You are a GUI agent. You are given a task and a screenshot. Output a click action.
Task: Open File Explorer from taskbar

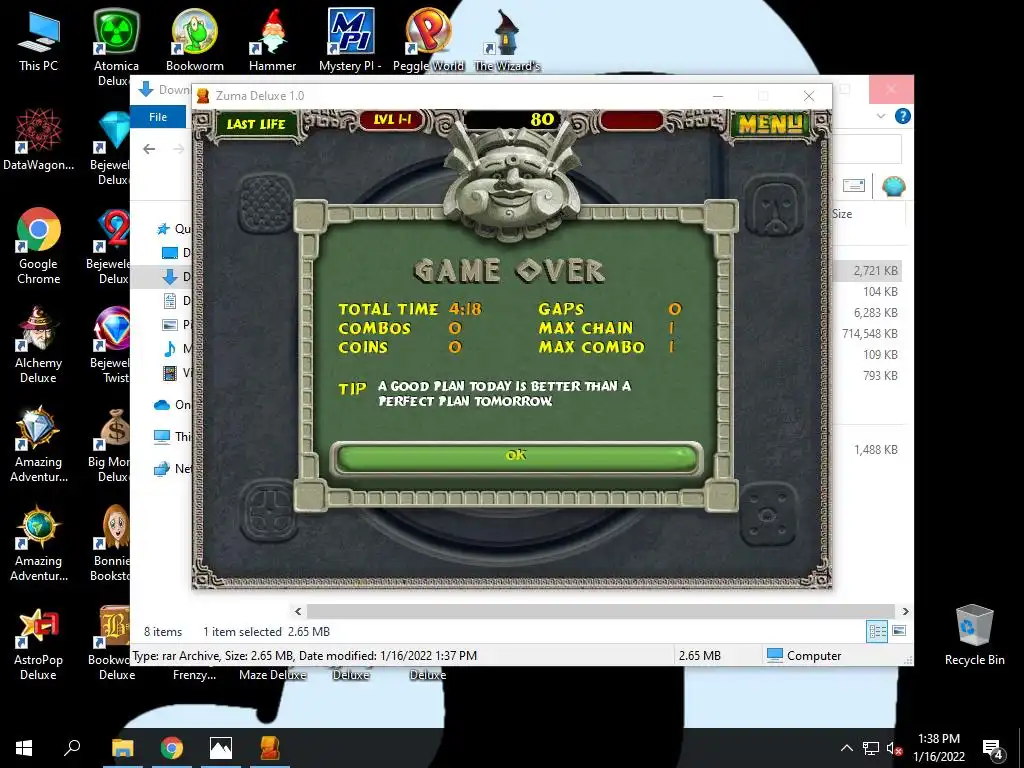coord(122,748)
